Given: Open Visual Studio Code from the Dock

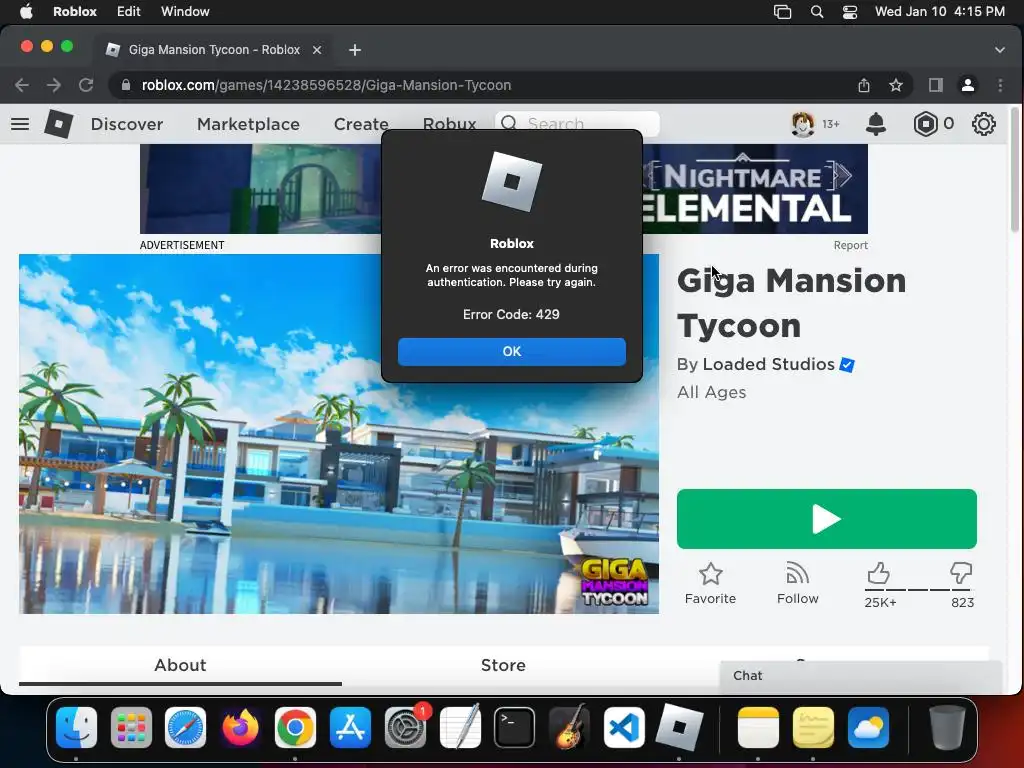Looking at the screenshot, I should point(624,727).
